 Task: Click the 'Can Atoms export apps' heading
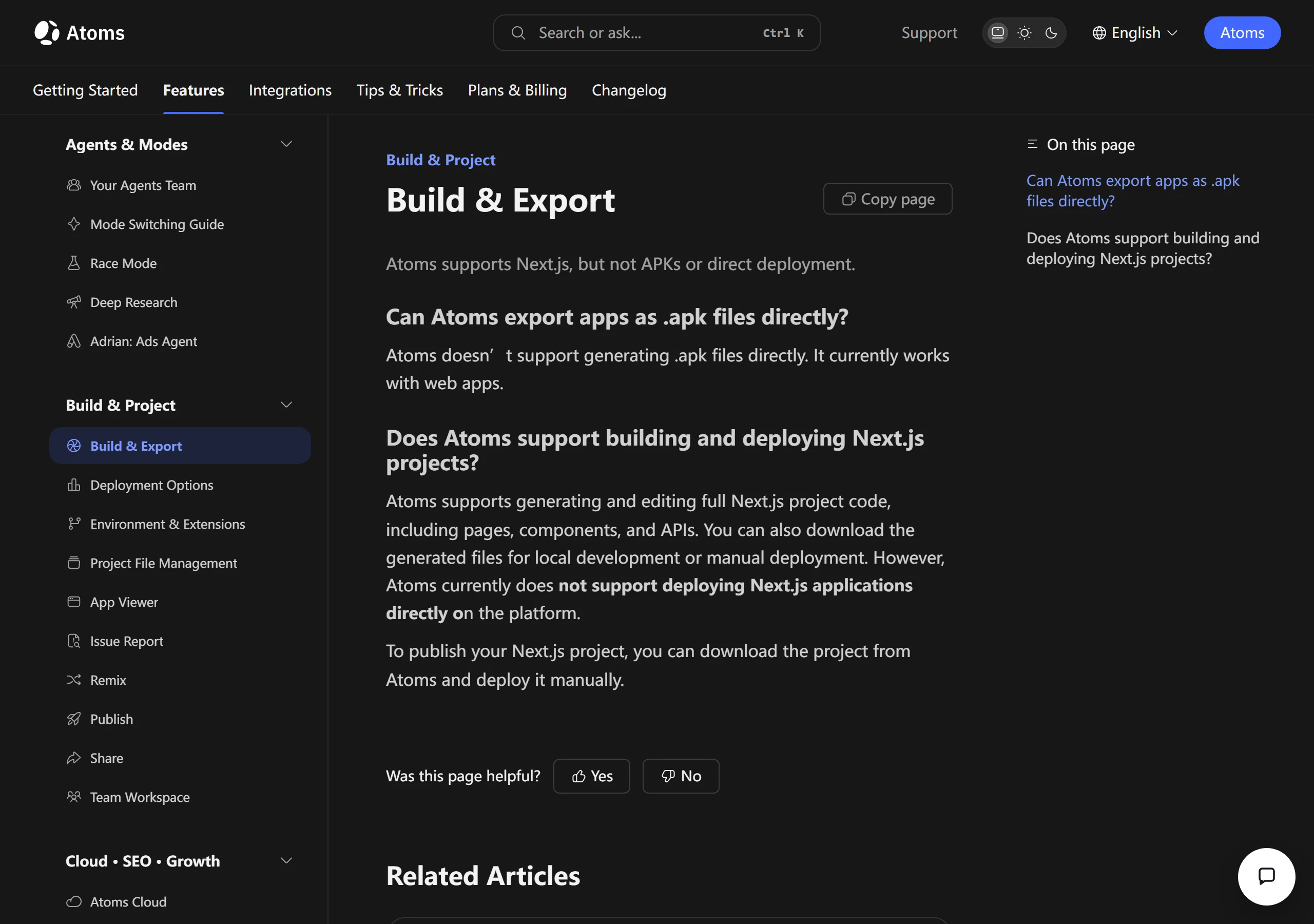pyautogui.click(x=617, y=317)
